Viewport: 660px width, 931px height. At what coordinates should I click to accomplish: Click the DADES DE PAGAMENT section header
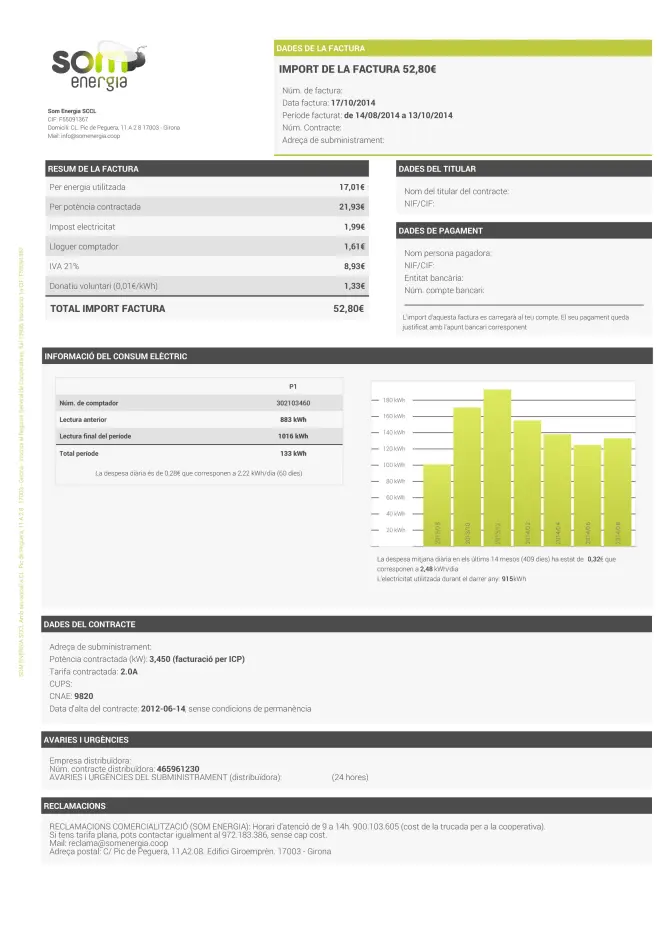(441, 231)
